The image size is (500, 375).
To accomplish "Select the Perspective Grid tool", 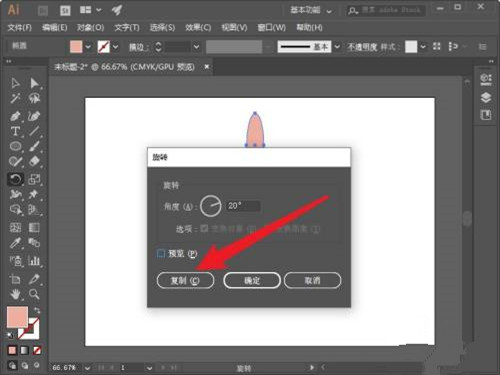I will 34,209.
